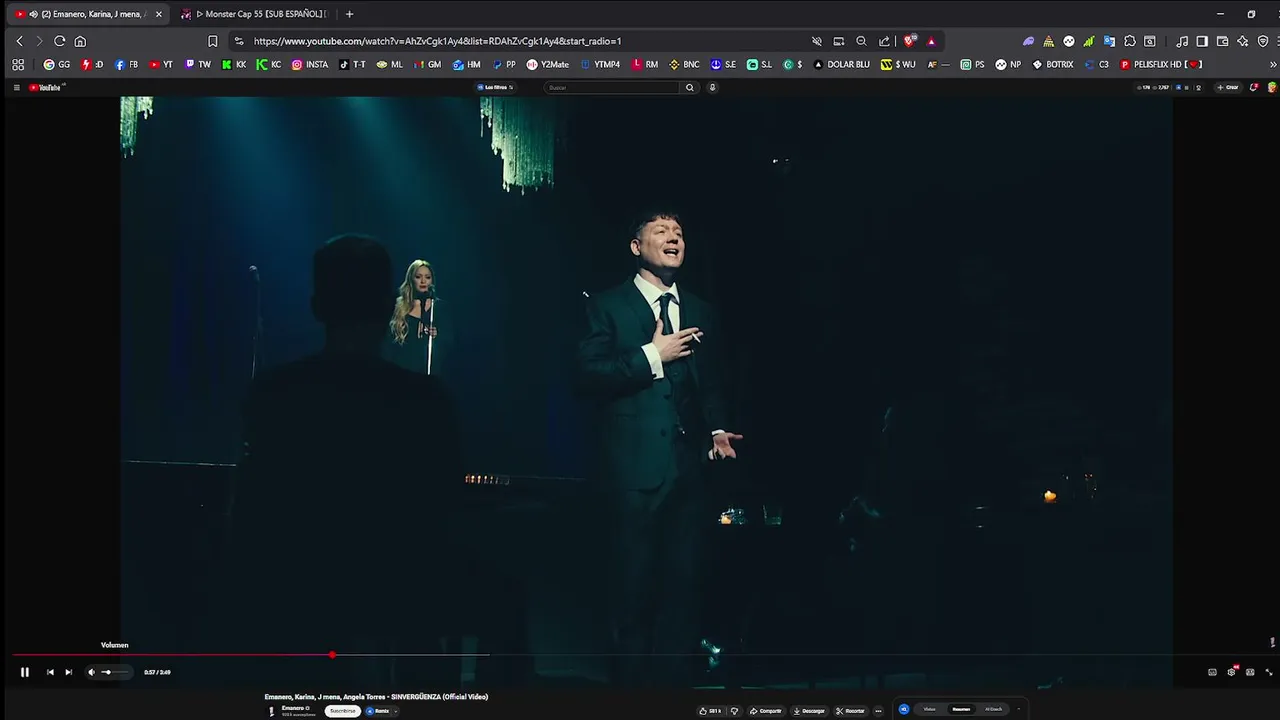Open Brave Shields lion icon
The width and height of the screenshot is (1280, 720).
pos(909,41)
